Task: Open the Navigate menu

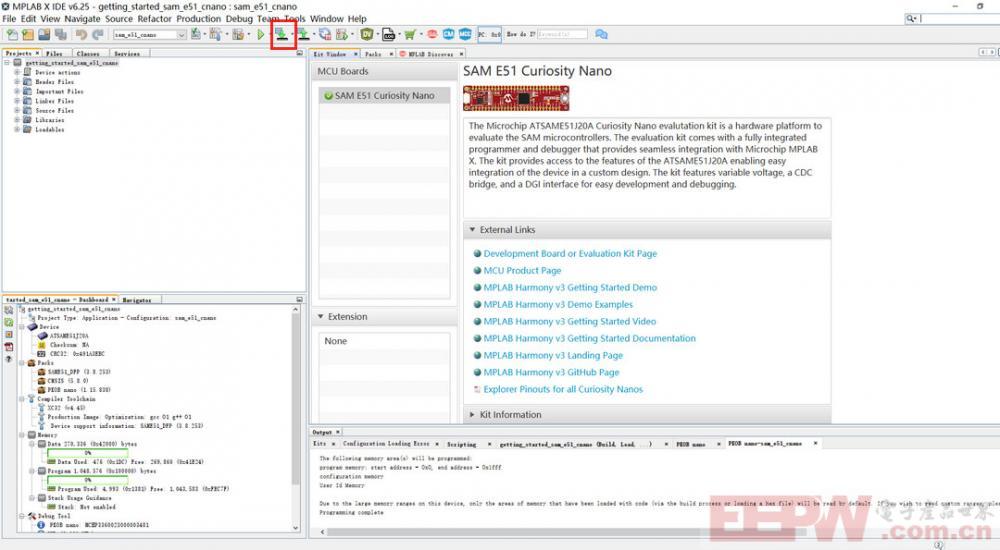Action: click(82, 19)
